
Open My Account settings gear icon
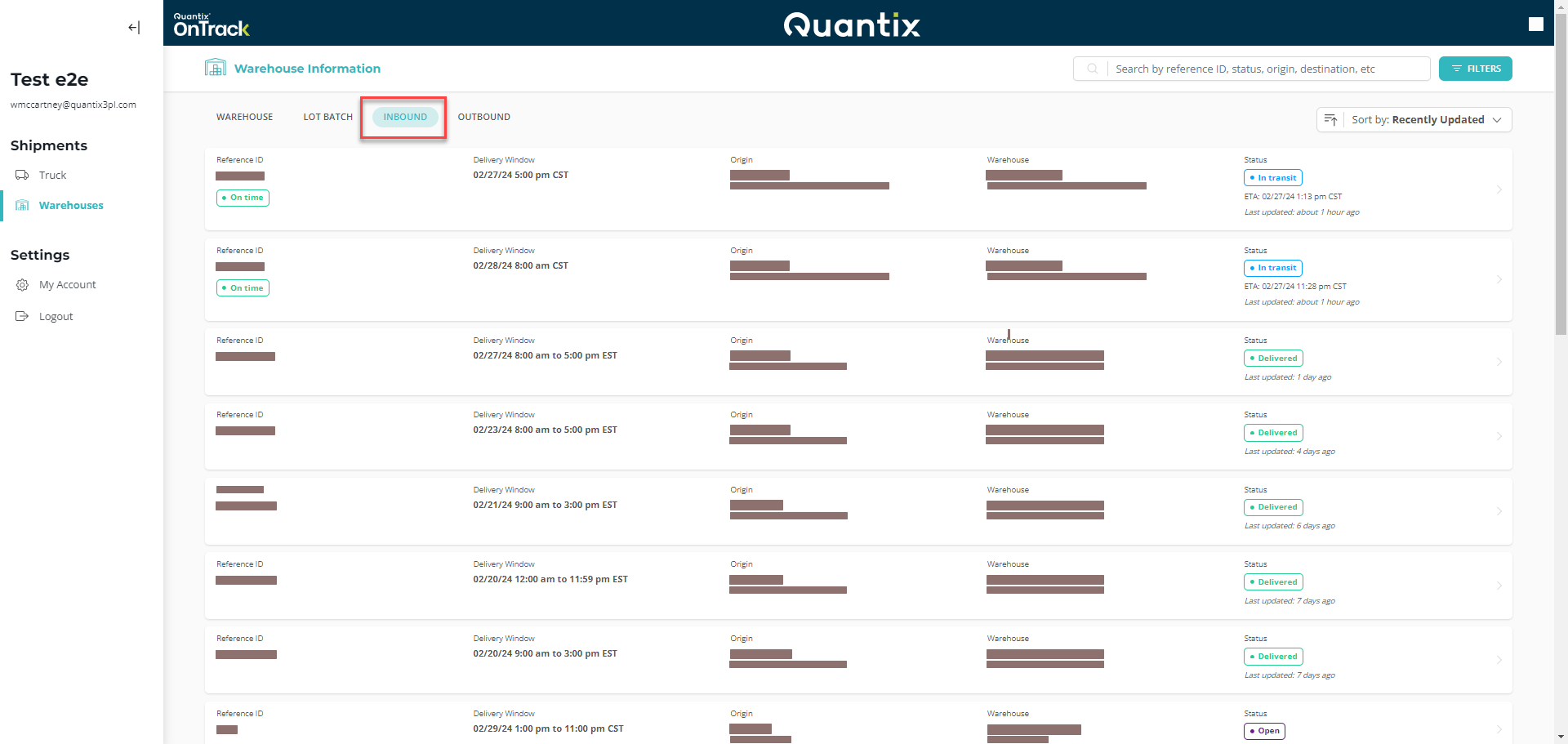[22, 284]
